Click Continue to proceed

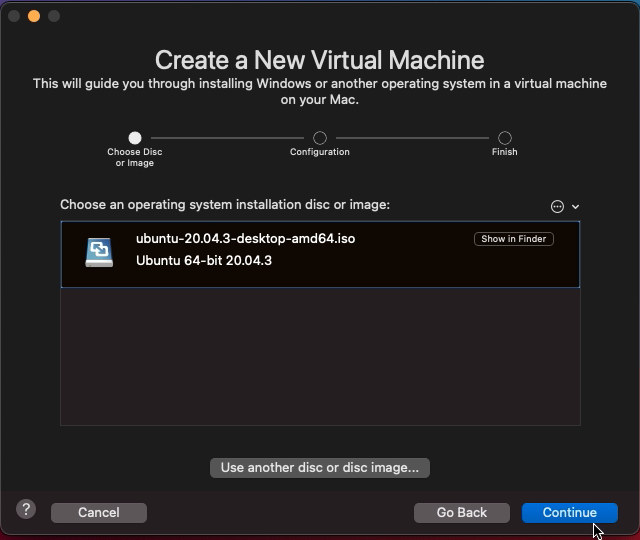point(569,513)
